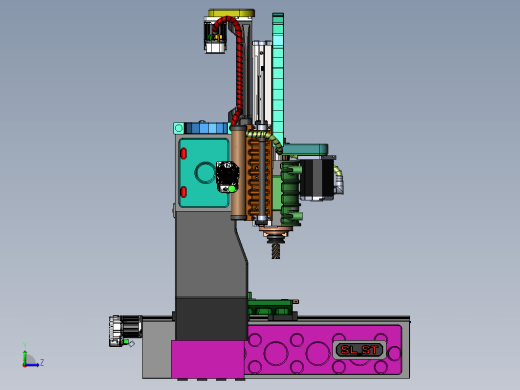Viewport: 520px width, 390px height.
Task: Select the lower red slot on teal panel
Action: coord(183,192)
